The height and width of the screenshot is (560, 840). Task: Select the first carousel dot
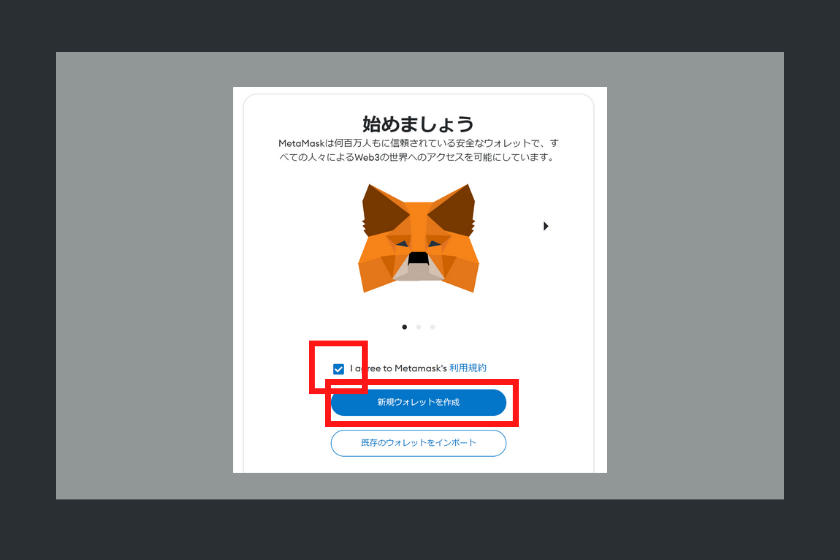[x=404, y=327]
